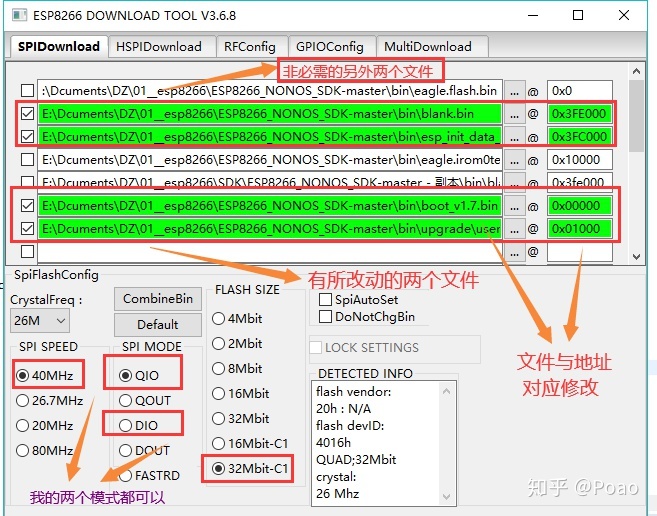Edit the 0x10000 address field
The width and height of the screenshot is (657, 516).
pos(580,160)
